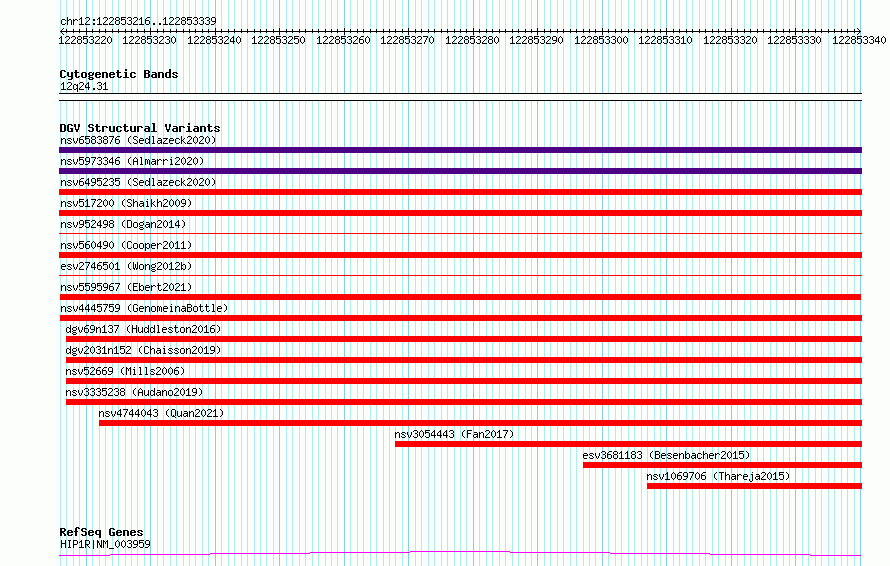
Task: Open the nsv3054443 (Fan2017) label
Action: tap(454, 434)
